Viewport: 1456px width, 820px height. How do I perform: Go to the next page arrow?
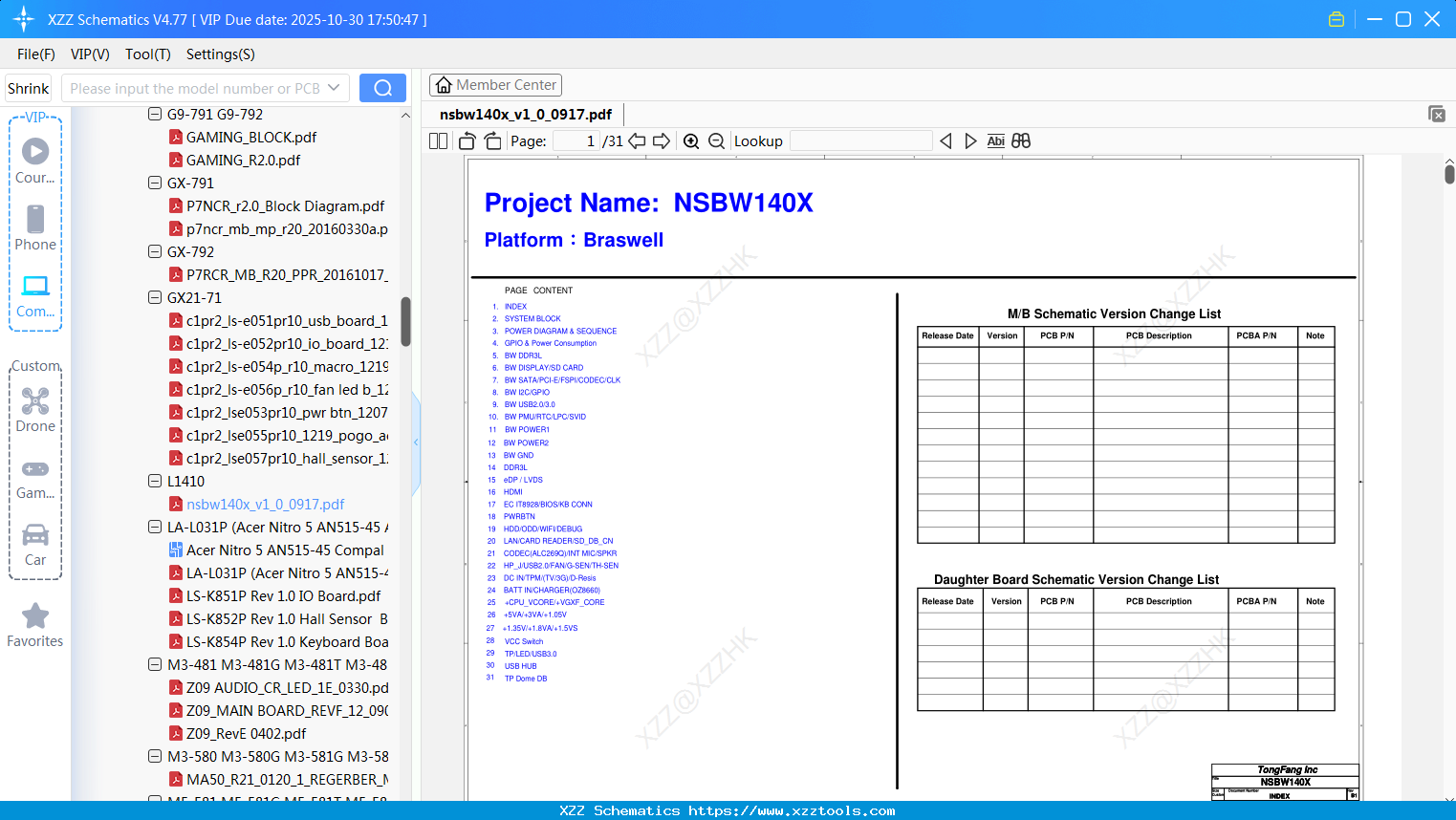point(662,141)
